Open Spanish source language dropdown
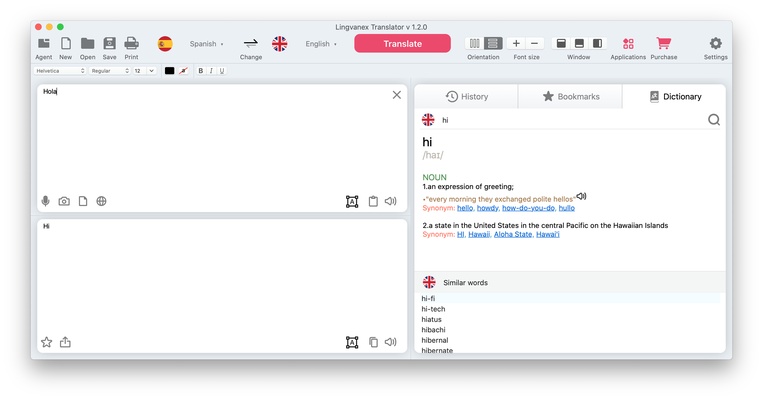Viewport: 763px width, 400px height. click(206, 44)
